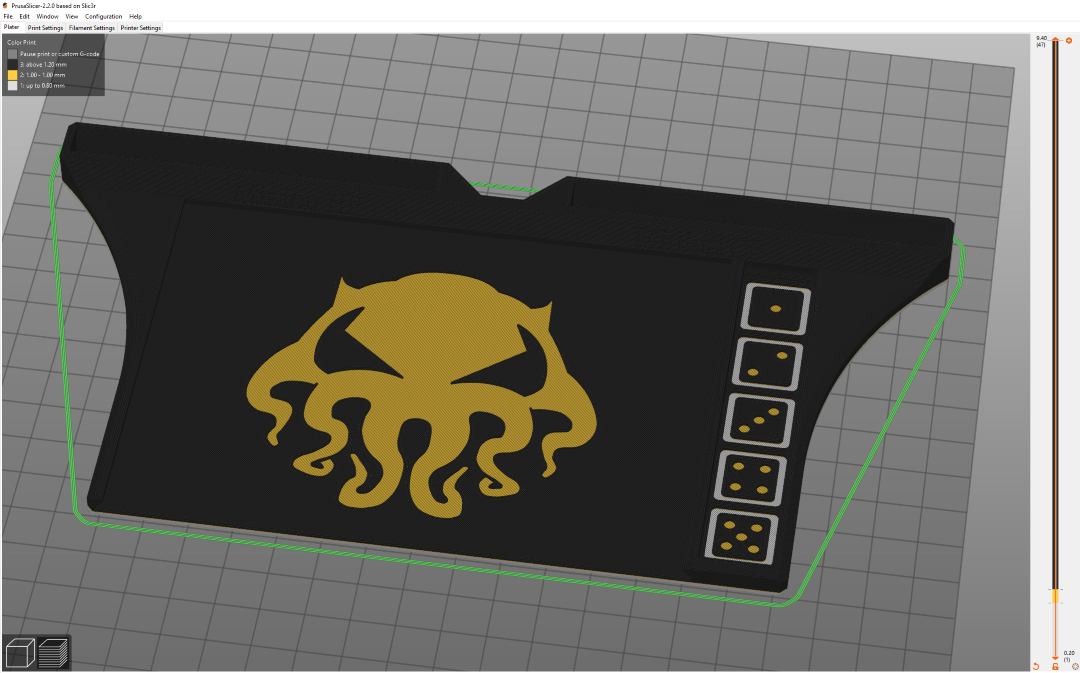Click the yellow segment on the layer slider
Viewport: 1080px width, 673px height.
tap(1055, 597)
